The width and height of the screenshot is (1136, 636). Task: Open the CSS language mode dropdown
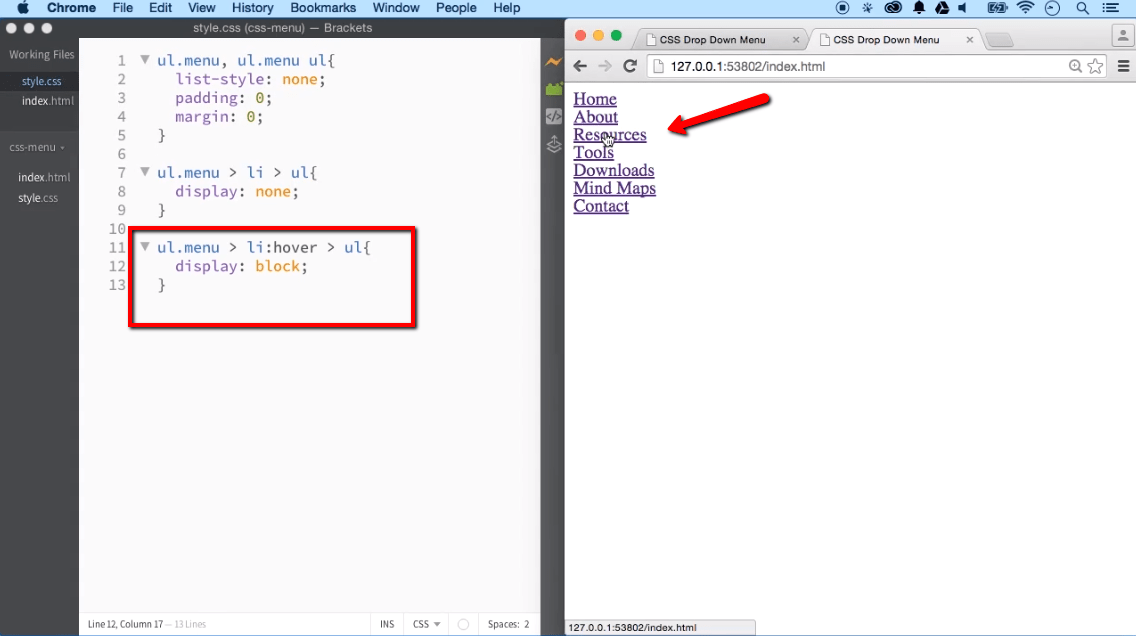425,623
